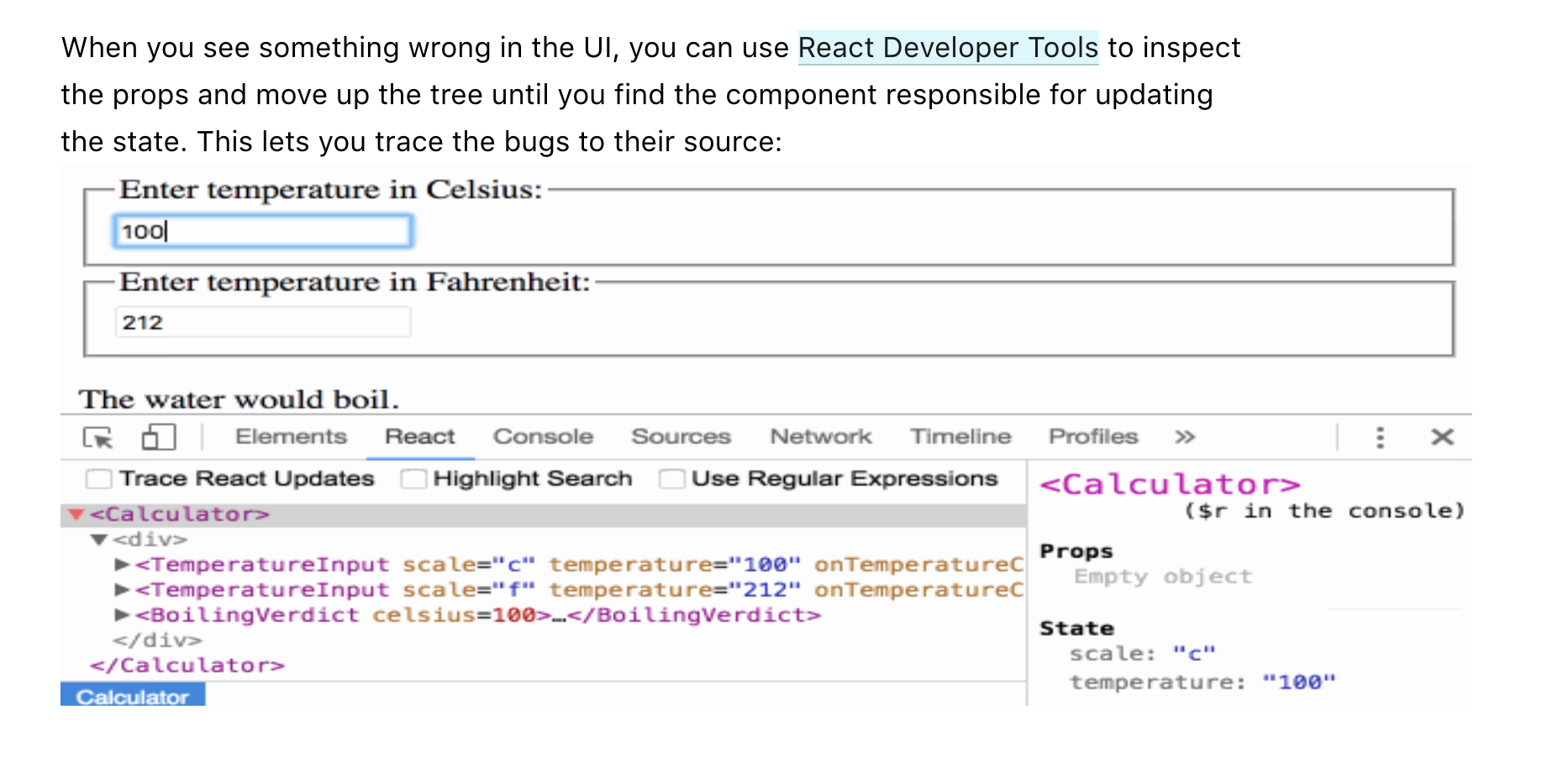Select the Network tab

point(819,436)
